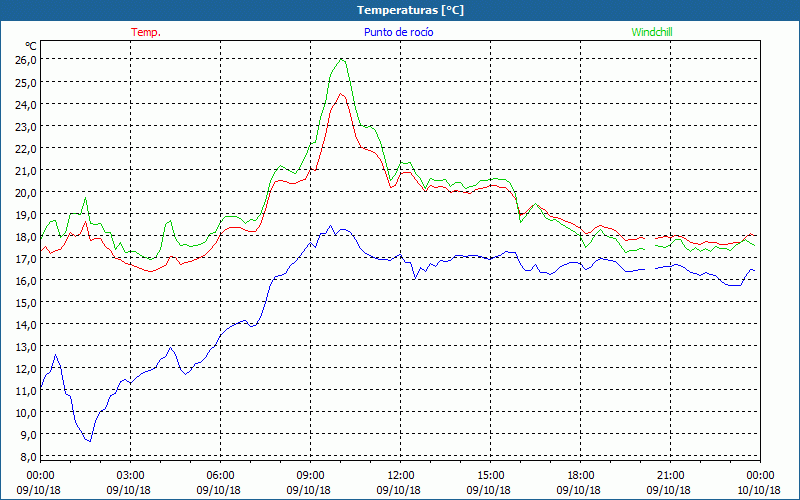Click the 23,0 y-axis value
The width and height of the screenshot is (800, 500).
pos(26,127)
